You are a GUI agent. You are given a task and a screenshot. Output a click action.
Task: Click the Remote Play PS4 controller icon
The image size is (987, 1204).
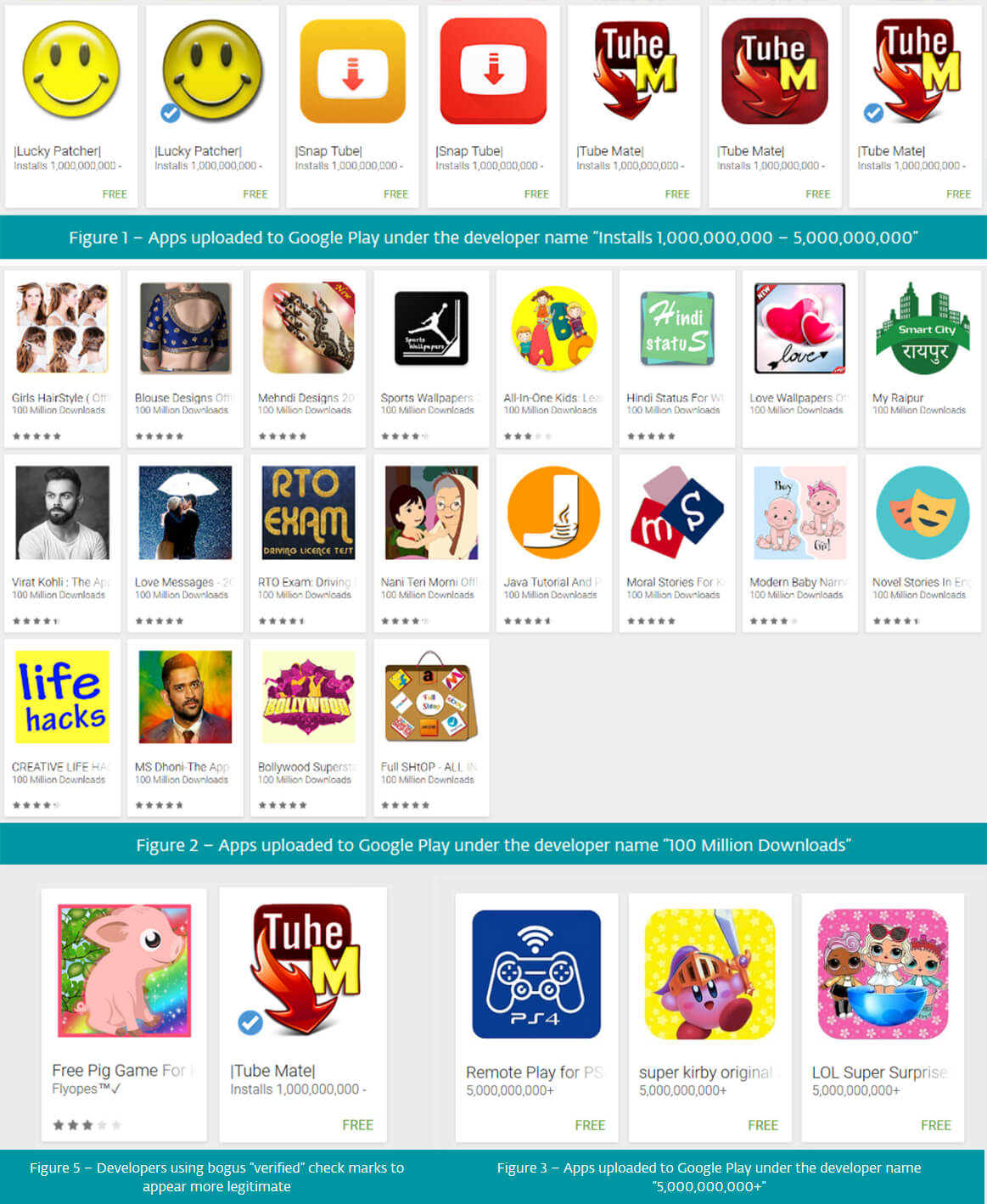point(536,974)
